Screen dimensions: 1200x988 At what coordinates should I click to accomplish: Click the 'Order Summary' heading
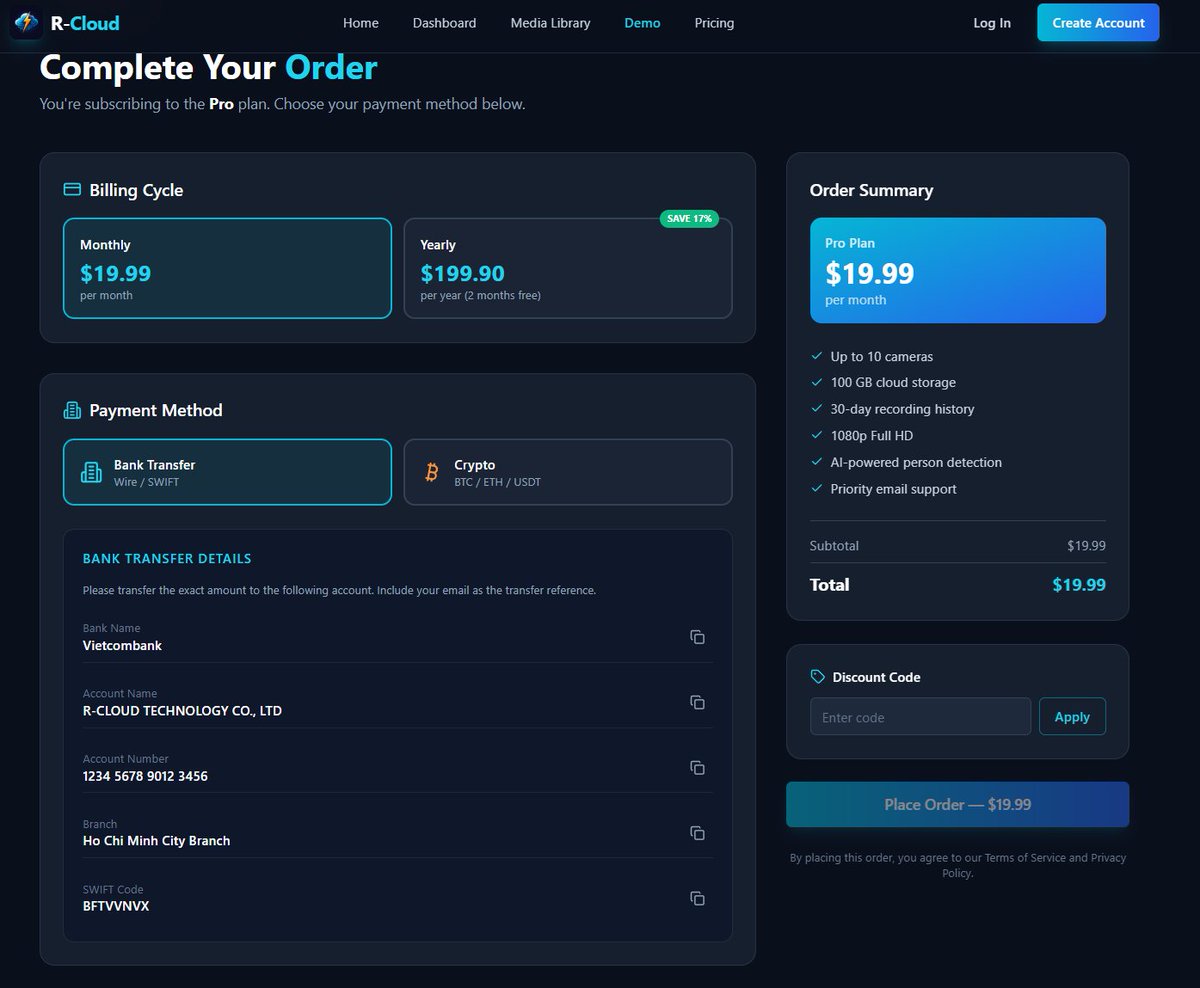click(x=871, y=190)
